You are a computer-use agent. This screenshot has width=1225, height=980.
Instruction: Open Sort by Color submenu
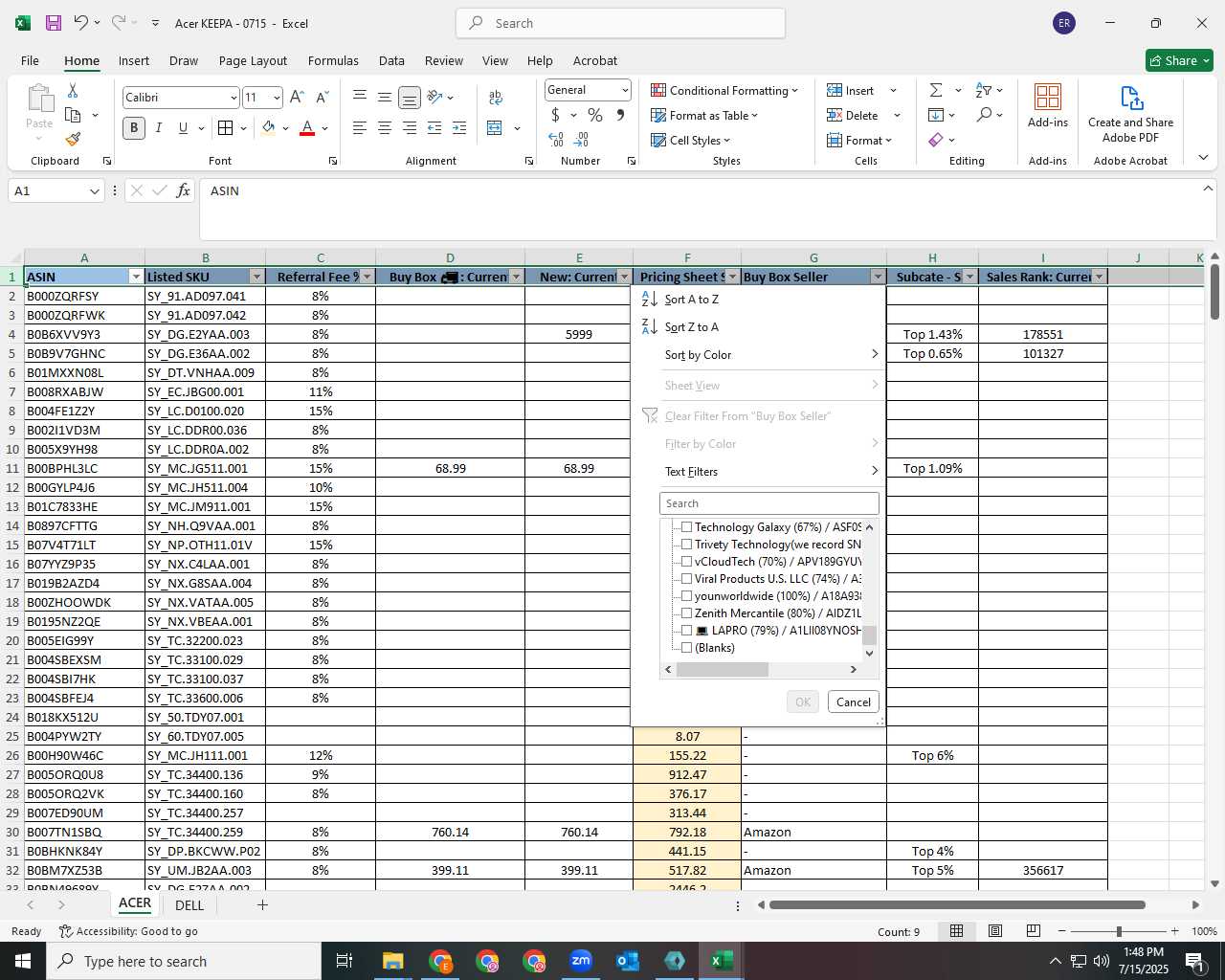pyautogui.click(x=758, y=355)
